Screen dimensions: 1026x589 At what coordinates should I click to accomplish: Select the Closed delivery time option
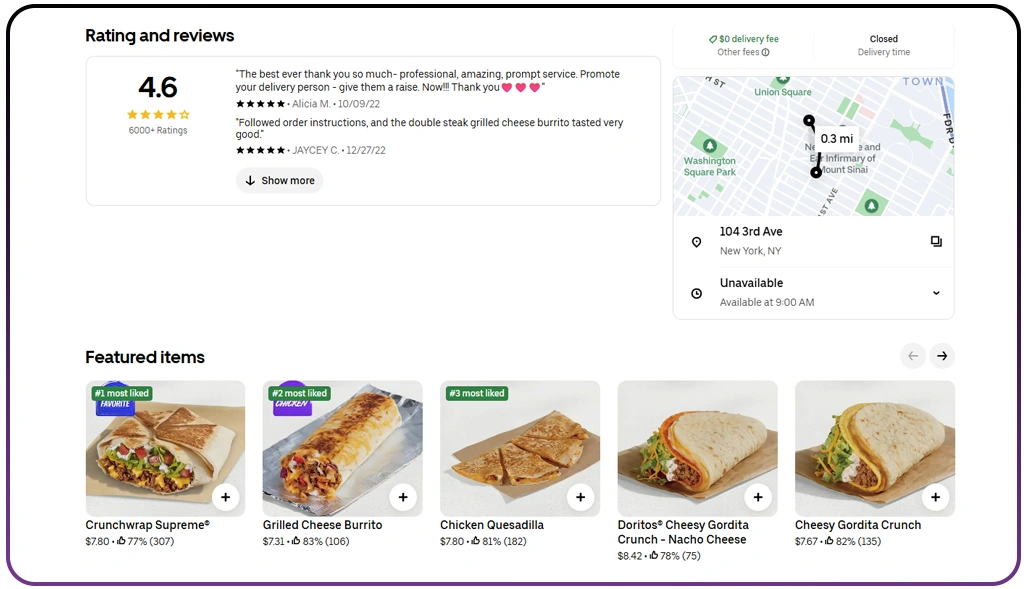(x=884, y=45)
